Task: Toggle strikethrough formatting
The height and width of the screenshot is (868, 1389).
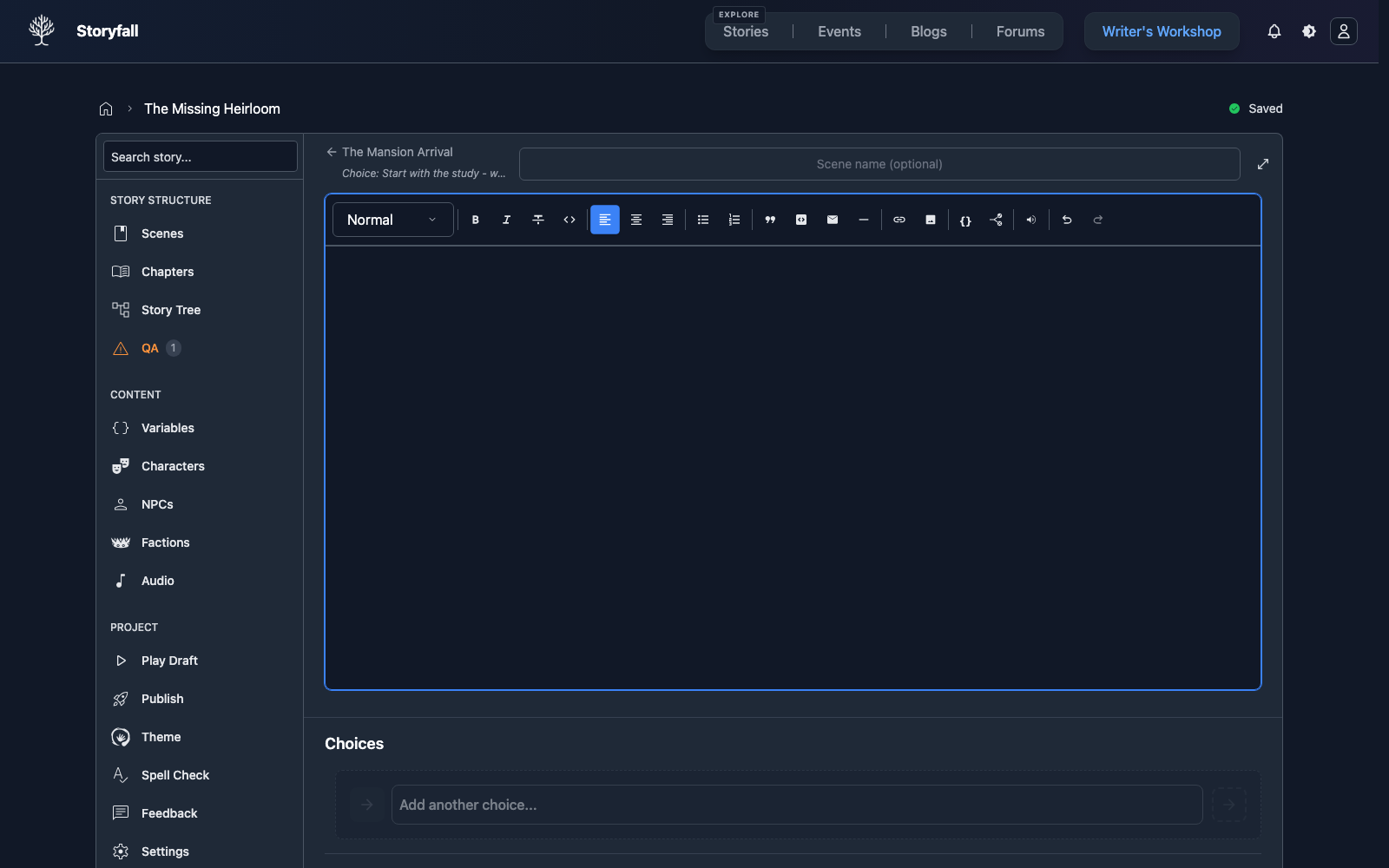Action: click(538, 220)
